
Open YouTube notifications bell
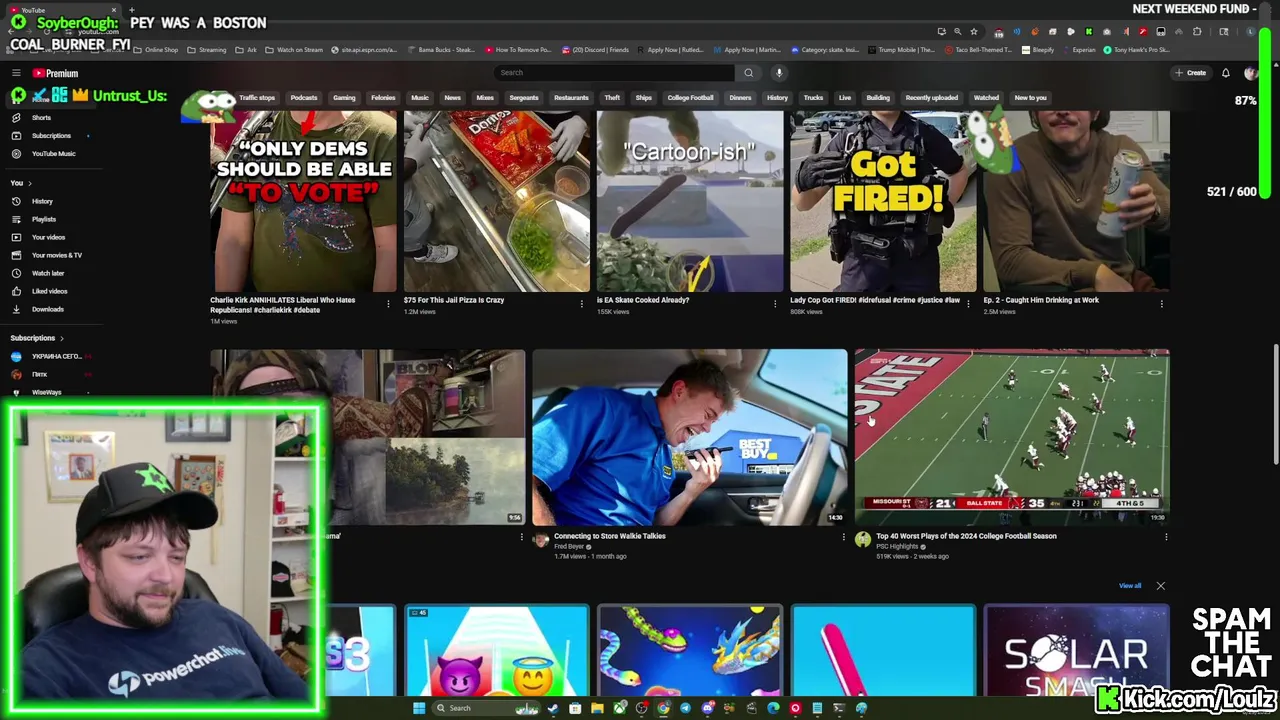pos(1225,73)
